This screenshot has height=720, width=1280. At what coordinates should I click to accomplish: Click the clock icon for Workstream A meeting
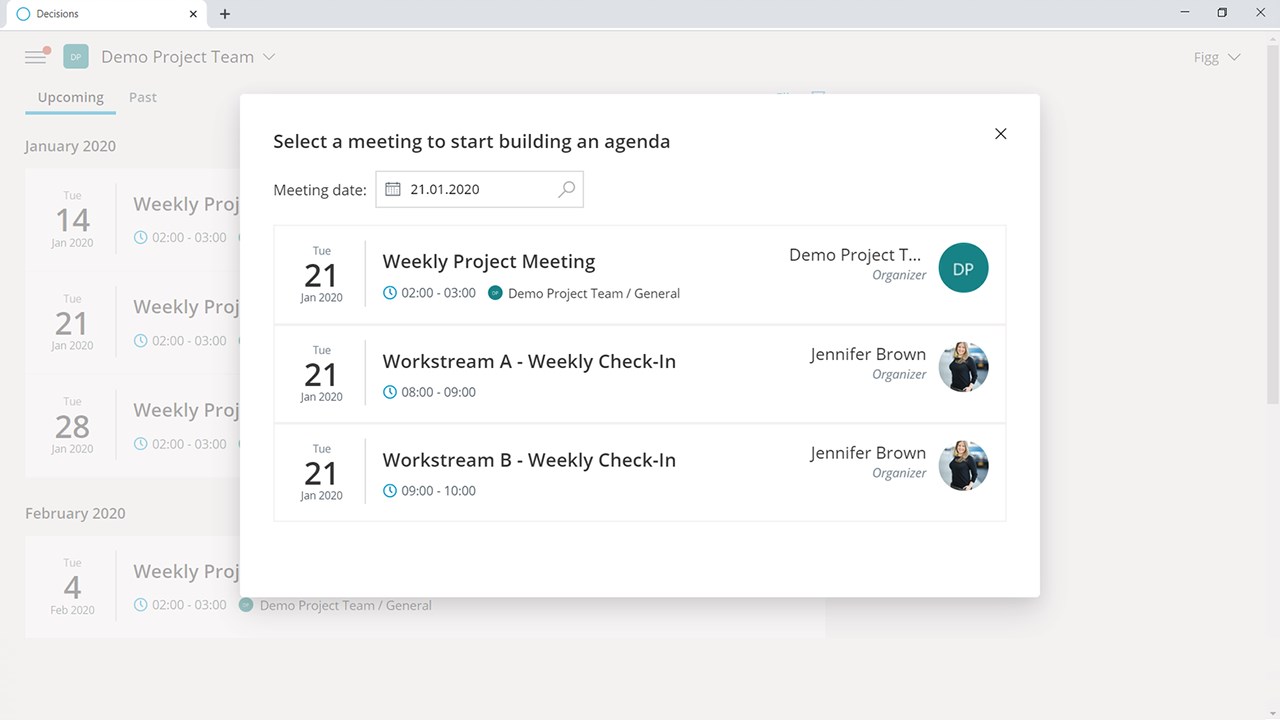[390, 392]
